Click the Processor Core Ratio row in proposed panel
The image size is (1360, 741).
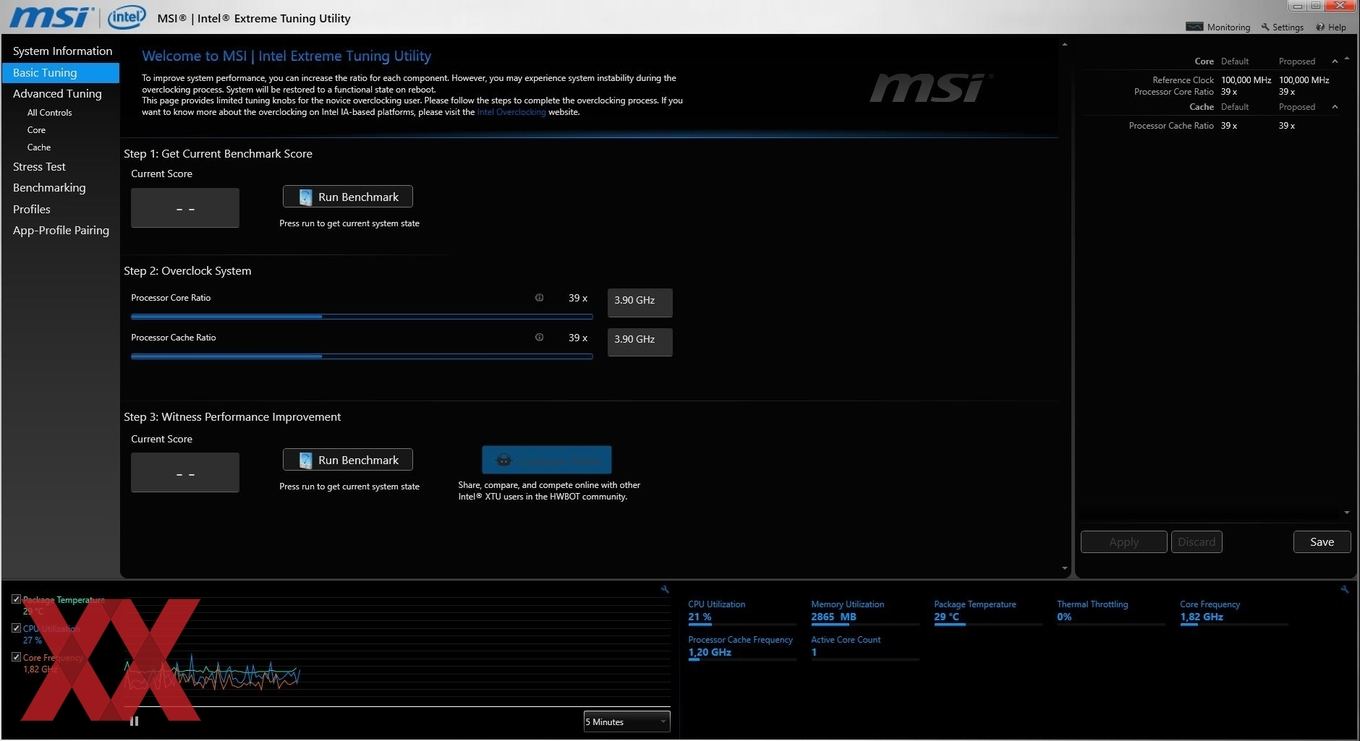click(x=1212, y=92)
